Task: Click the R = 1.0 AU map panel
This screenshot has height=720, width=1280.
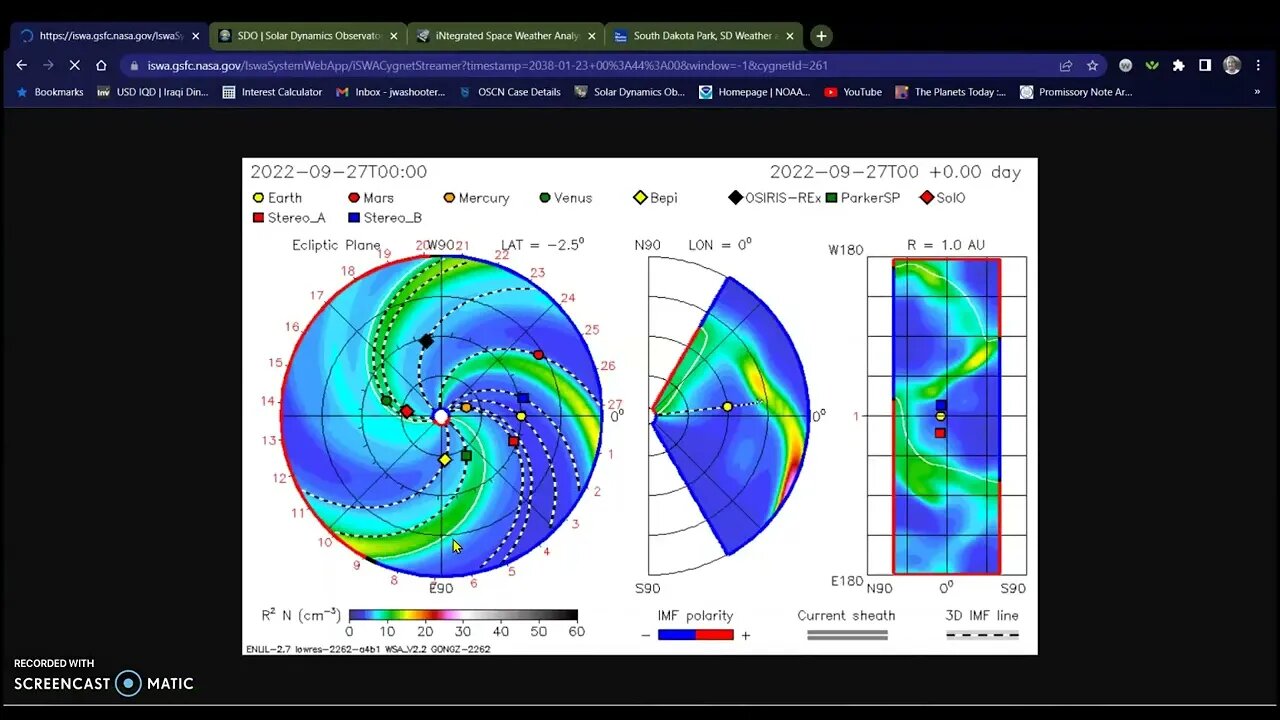Action: pyautogui.click(x=946, y=415)
